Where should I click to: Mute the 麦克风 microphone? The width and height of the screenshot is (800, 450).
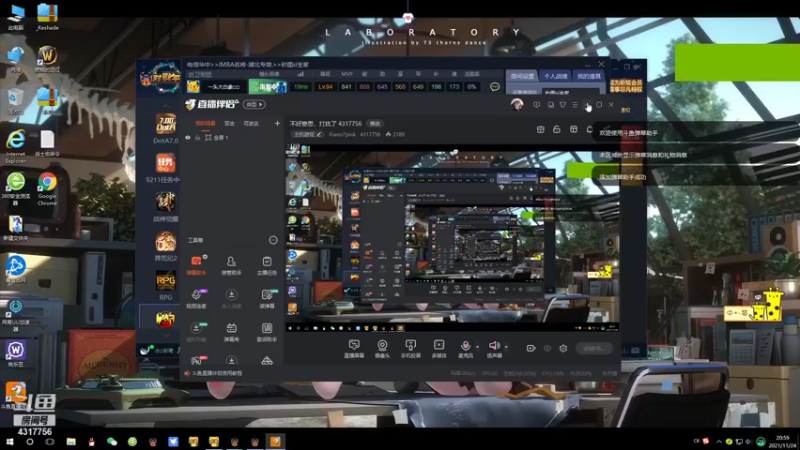pos(465,348)
